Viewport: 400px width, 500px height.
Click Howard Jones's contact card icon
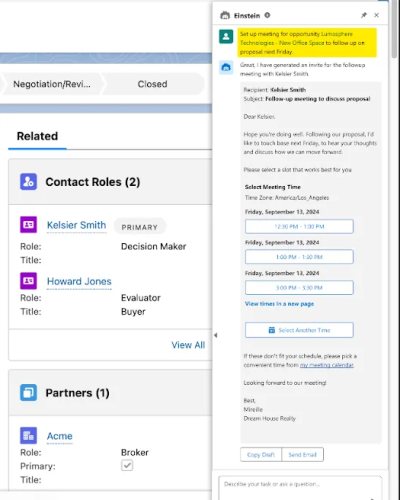tap(28, 281)
